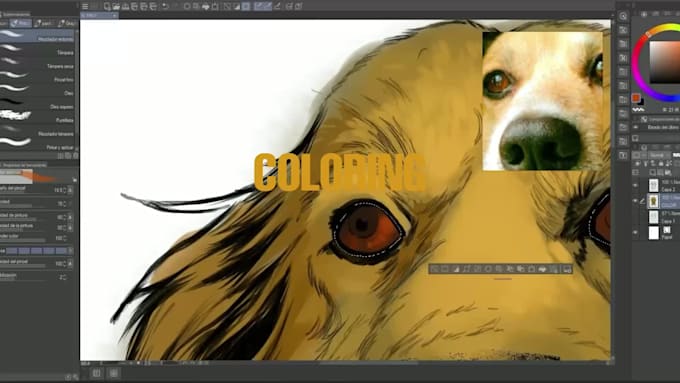Click the highlighted Show selection border icon
Viewport: 680px width, 383px height.
coord(246,6)
